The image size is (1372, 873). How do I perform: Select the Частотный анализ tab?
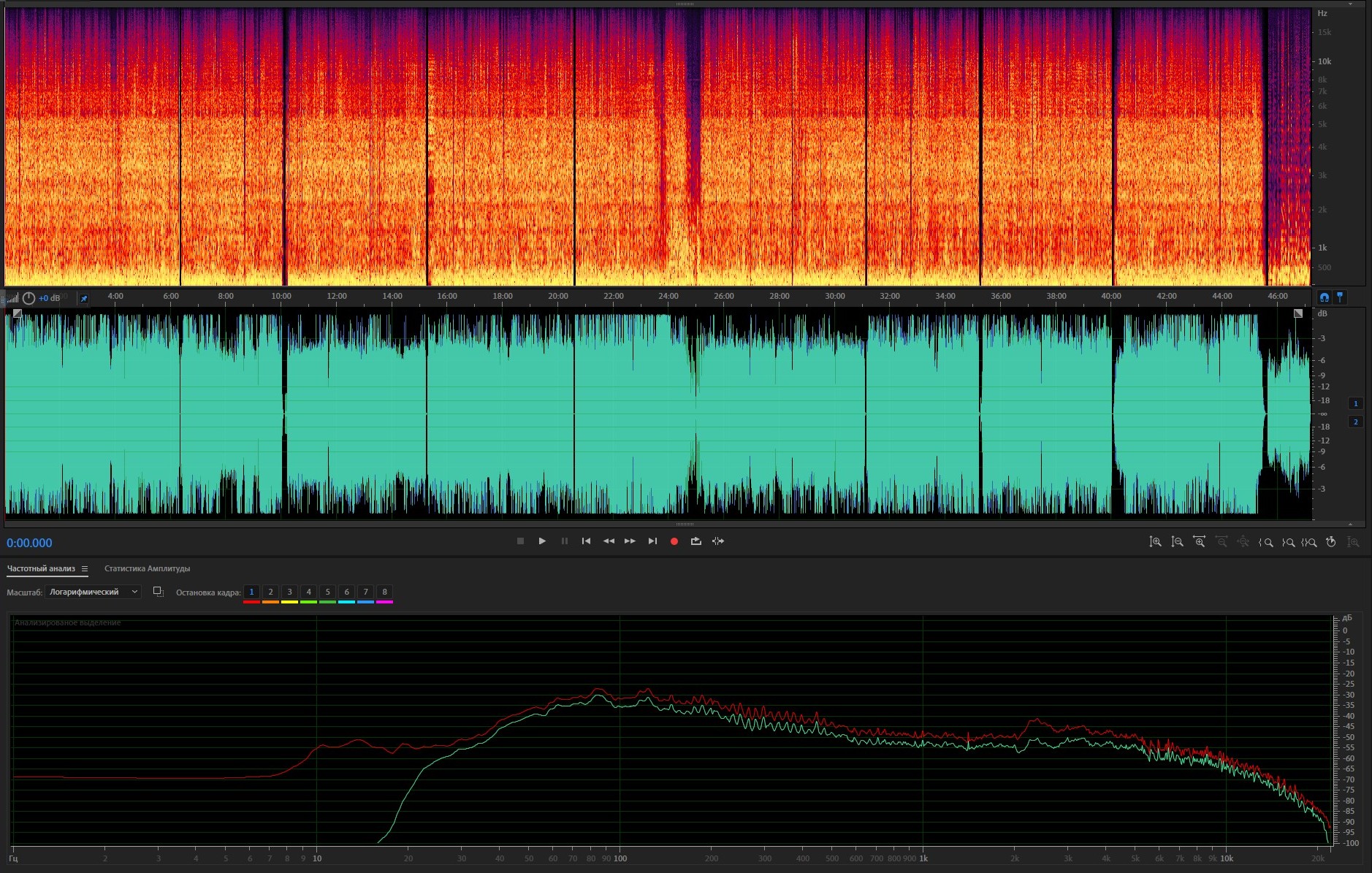41,568
